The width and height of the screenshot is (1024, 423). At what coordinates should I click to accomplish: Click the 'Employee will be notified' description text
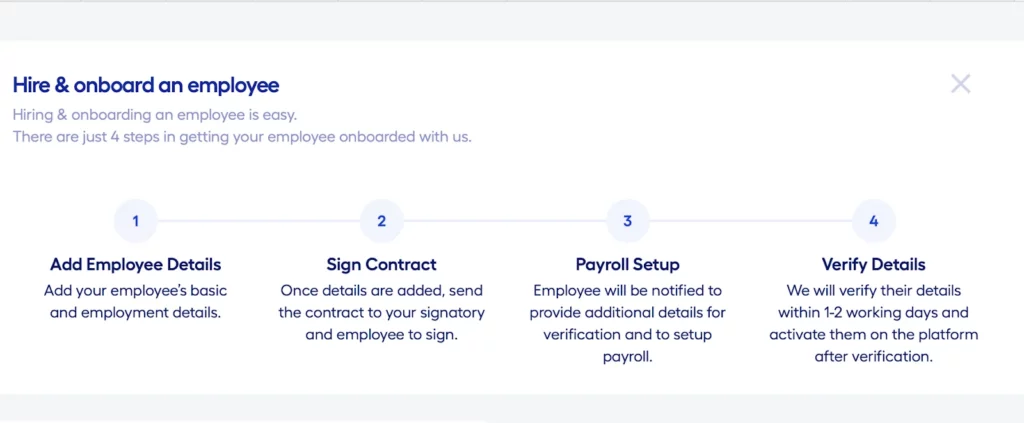tap(628, 324)
